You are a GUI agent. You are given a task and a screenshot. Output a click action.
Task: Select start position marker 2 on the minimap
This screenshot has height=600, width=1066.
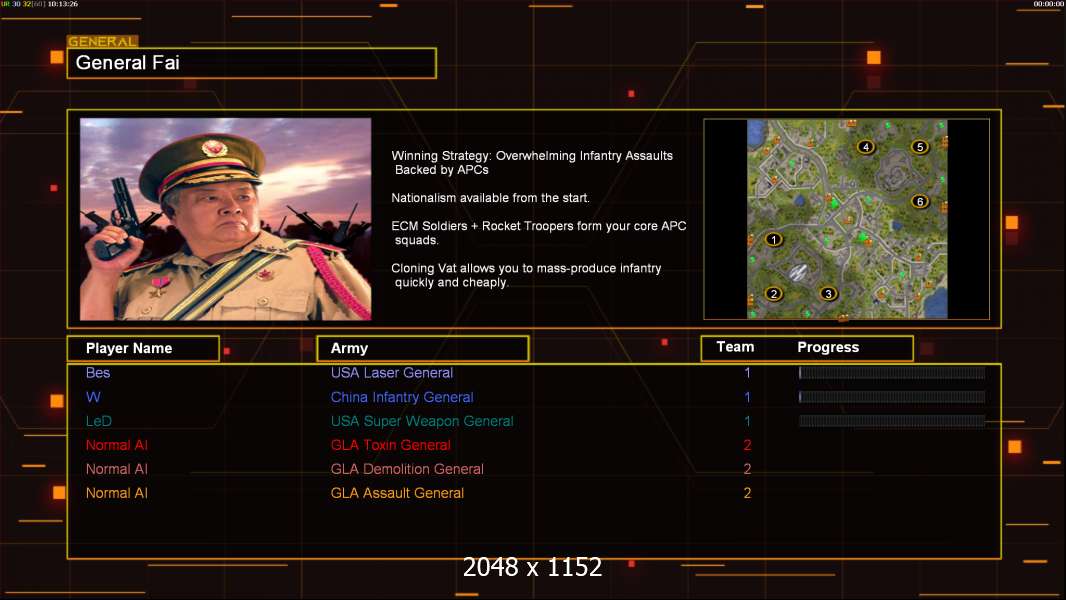774,294
